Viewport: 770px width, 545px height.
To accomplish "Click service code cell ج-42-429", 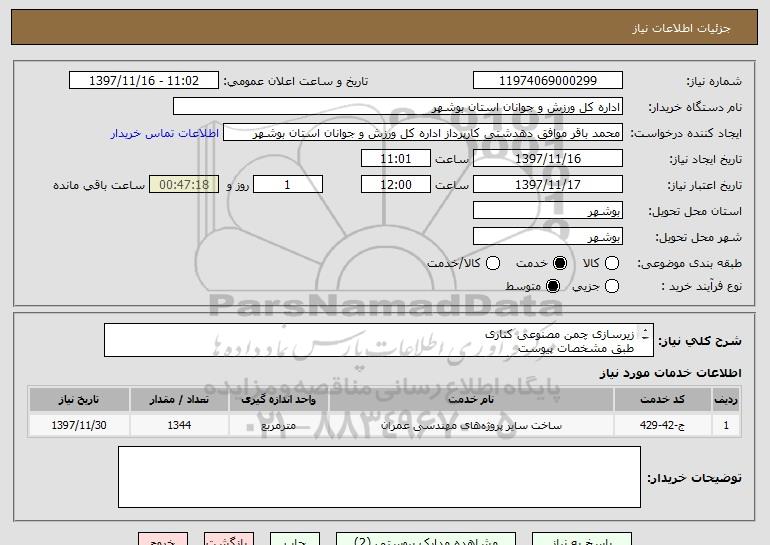I will coord(662,425).
